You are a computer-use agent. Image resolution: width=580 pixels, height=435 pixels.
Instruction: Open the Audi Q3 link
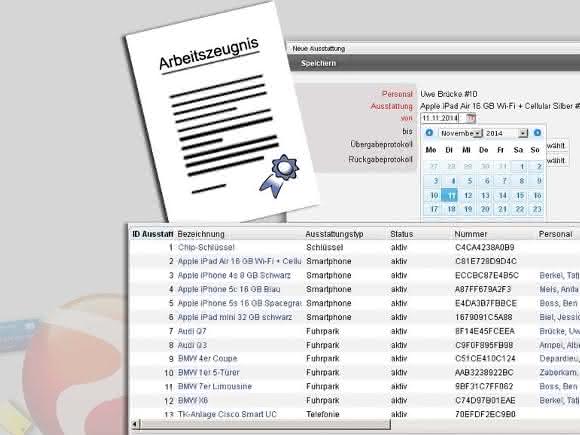[x=192, y=345]
